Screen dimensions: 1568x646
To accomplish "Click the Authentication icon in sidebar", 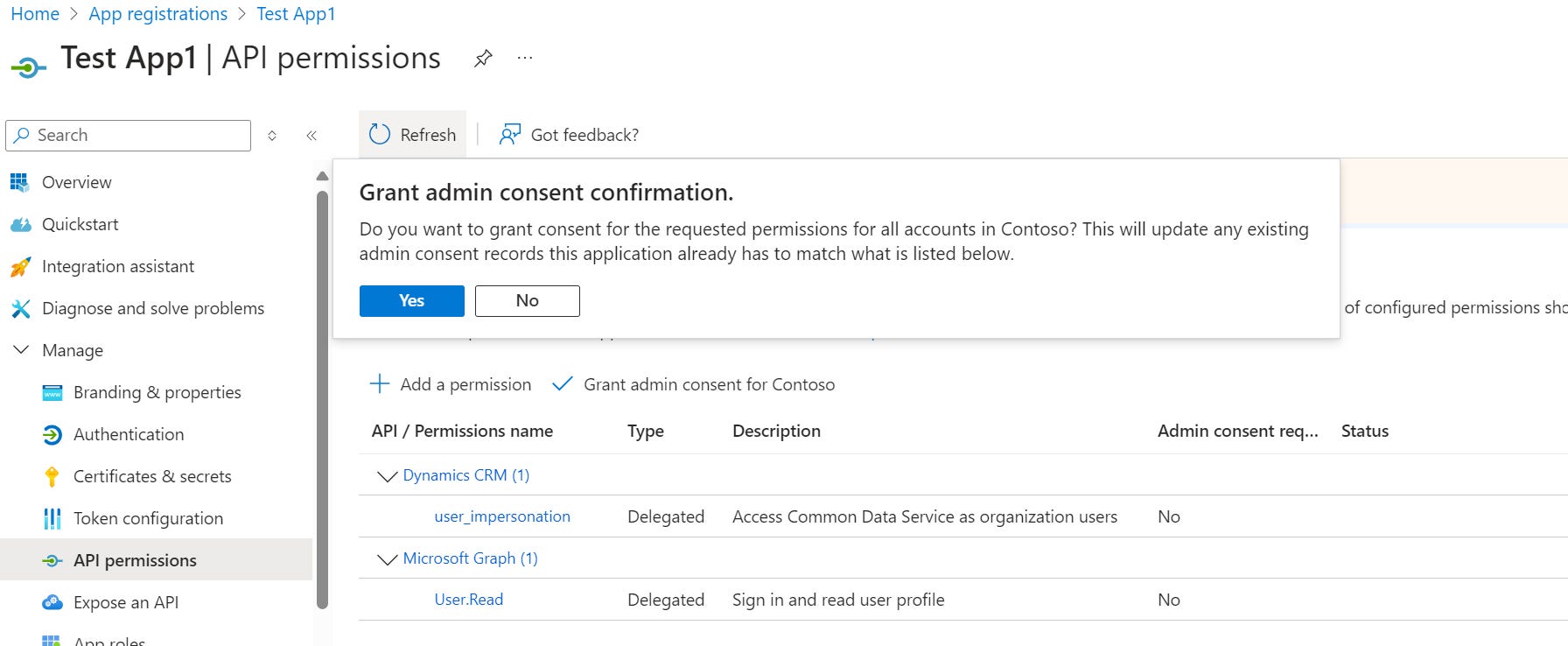I will point(52,435).
